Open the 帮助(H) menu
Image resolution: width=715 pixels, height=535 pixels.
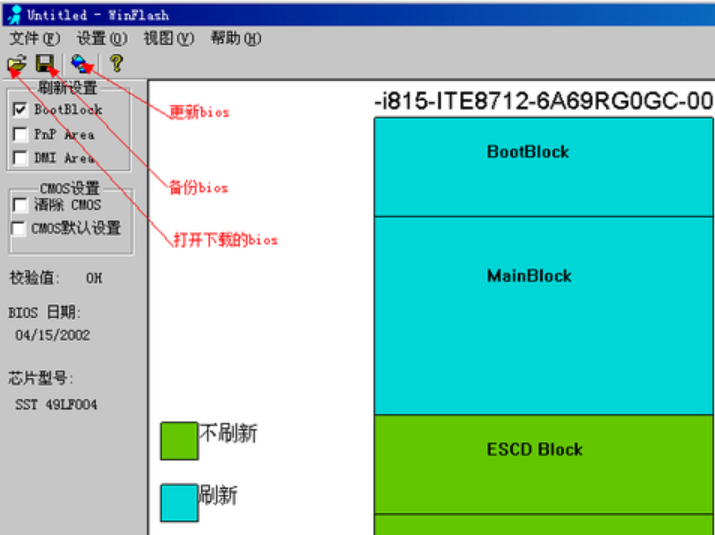pyautogui.click(x=235, y=39)
